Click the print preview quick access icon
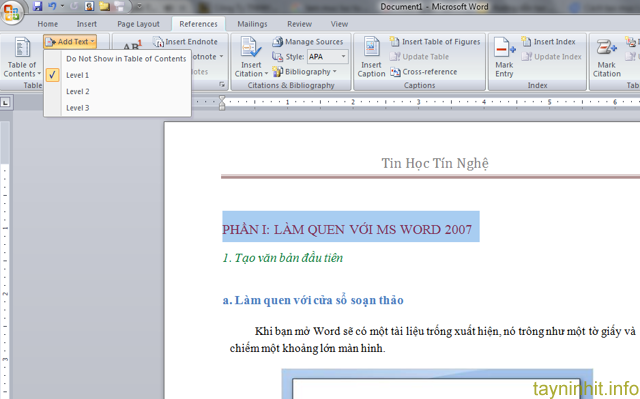The width and height of the screenshot is (640, 399). tap(89, 6)
